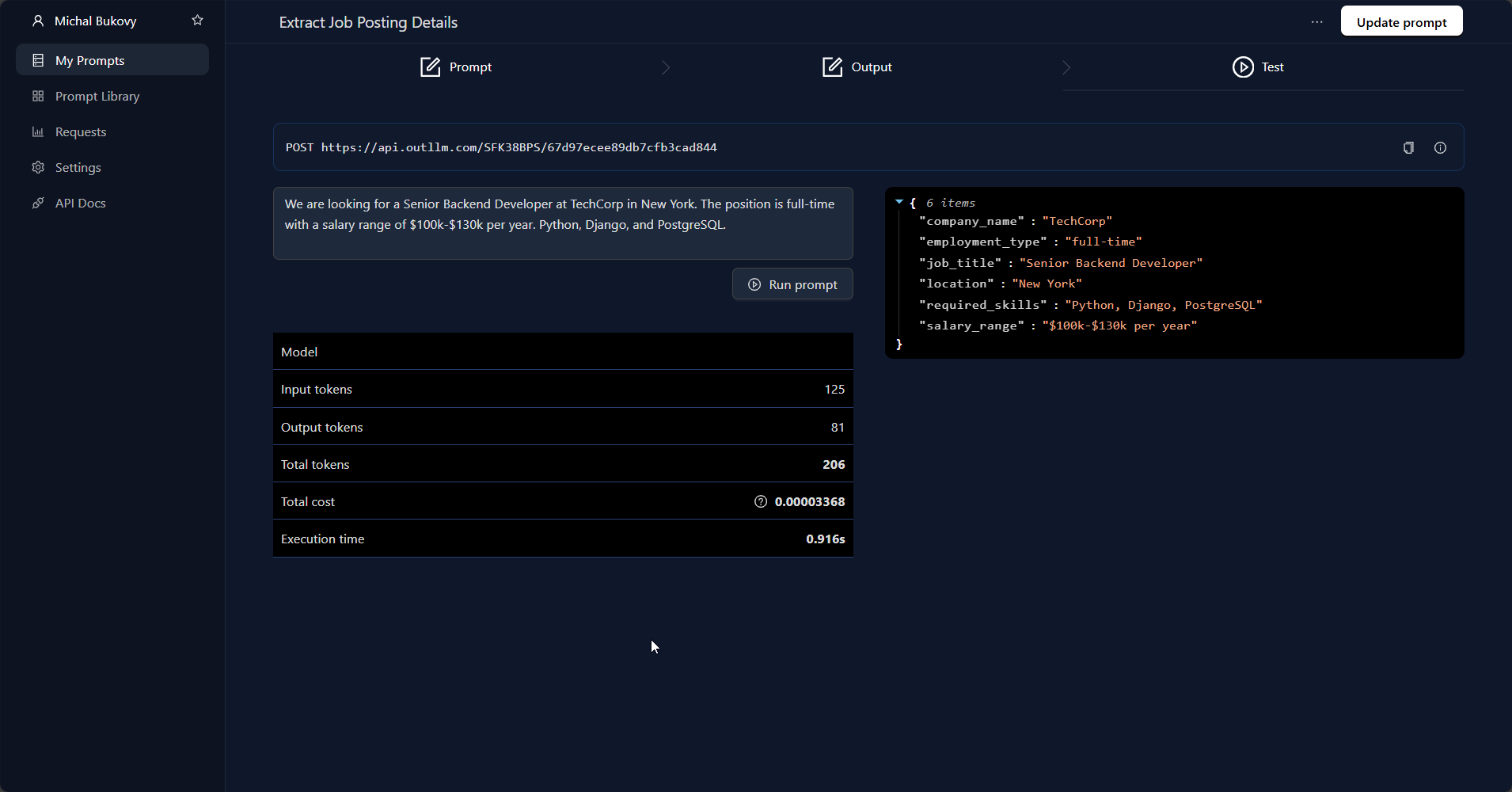Image resolution: width=1512 pixels, height=792 pixels.
Task: Click the Test step play icon
Action: tap(1243, 67)
